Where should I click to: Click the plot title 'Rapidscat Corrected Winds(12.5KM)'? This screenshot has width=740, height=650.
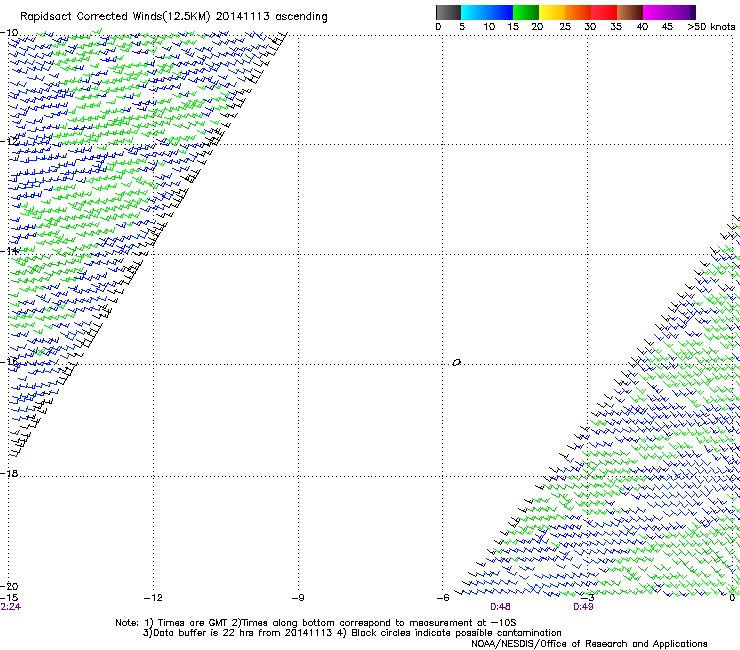point(115,17)
